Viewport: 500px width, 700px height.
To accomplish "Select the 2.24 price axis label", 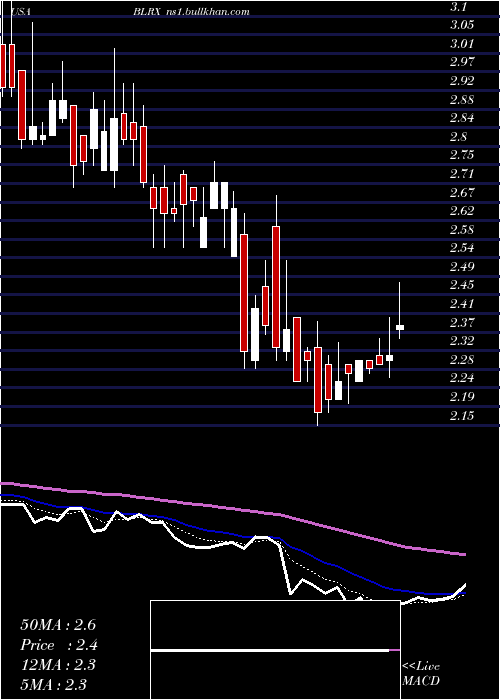I will (462, 379).
